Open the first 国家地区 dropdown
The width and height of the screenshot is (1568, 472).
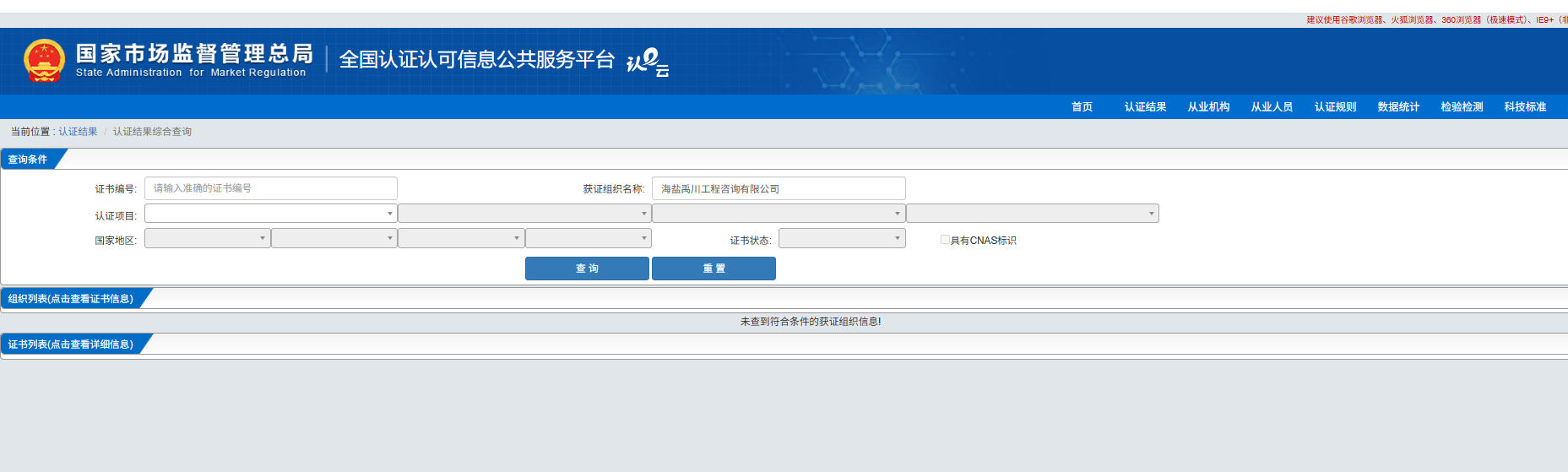[x=208, y=238]
